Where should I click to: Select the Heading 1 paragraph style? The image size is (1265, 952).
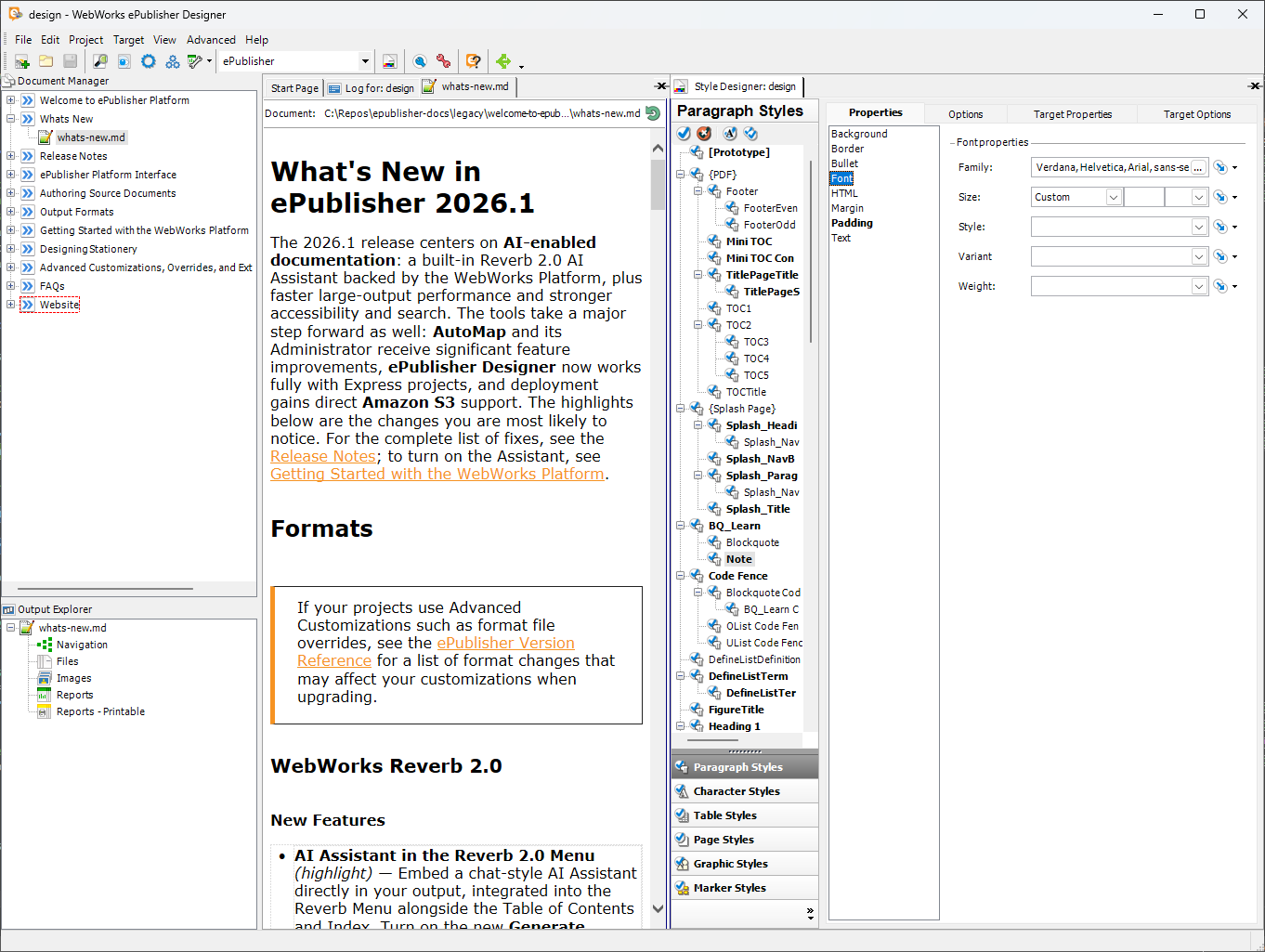734,726
